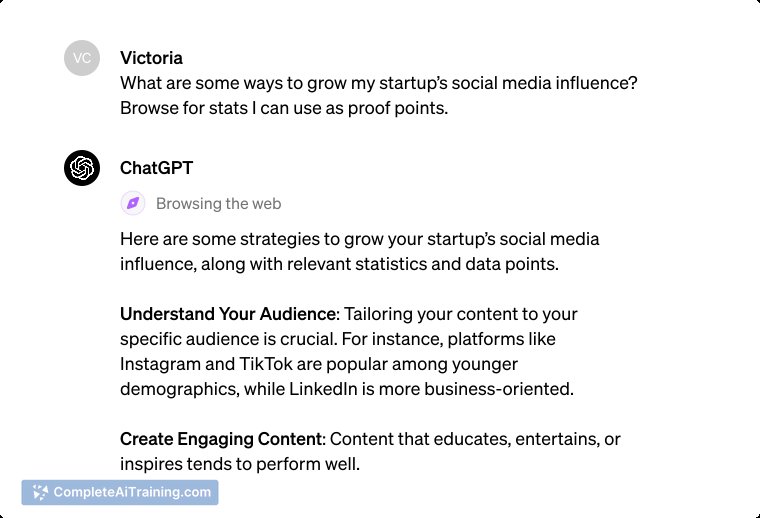Click the Content that educates, entertains text
This screenshot has width=760, height=518.
(x=475, y=439)
